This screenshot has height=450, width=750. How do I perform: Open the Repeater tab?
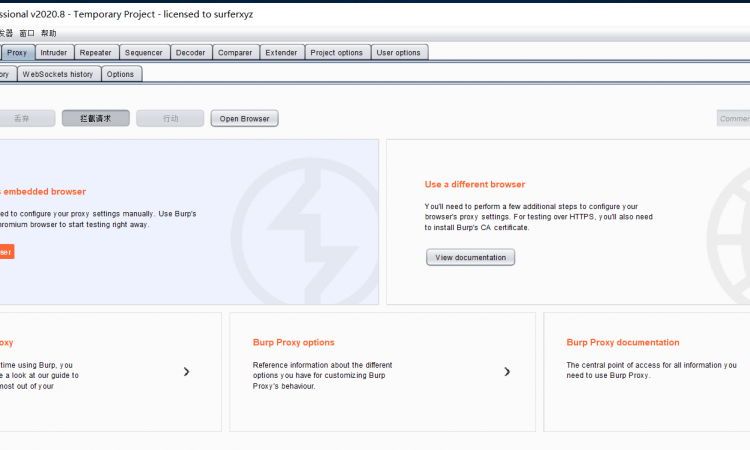(x=96, y=53)
